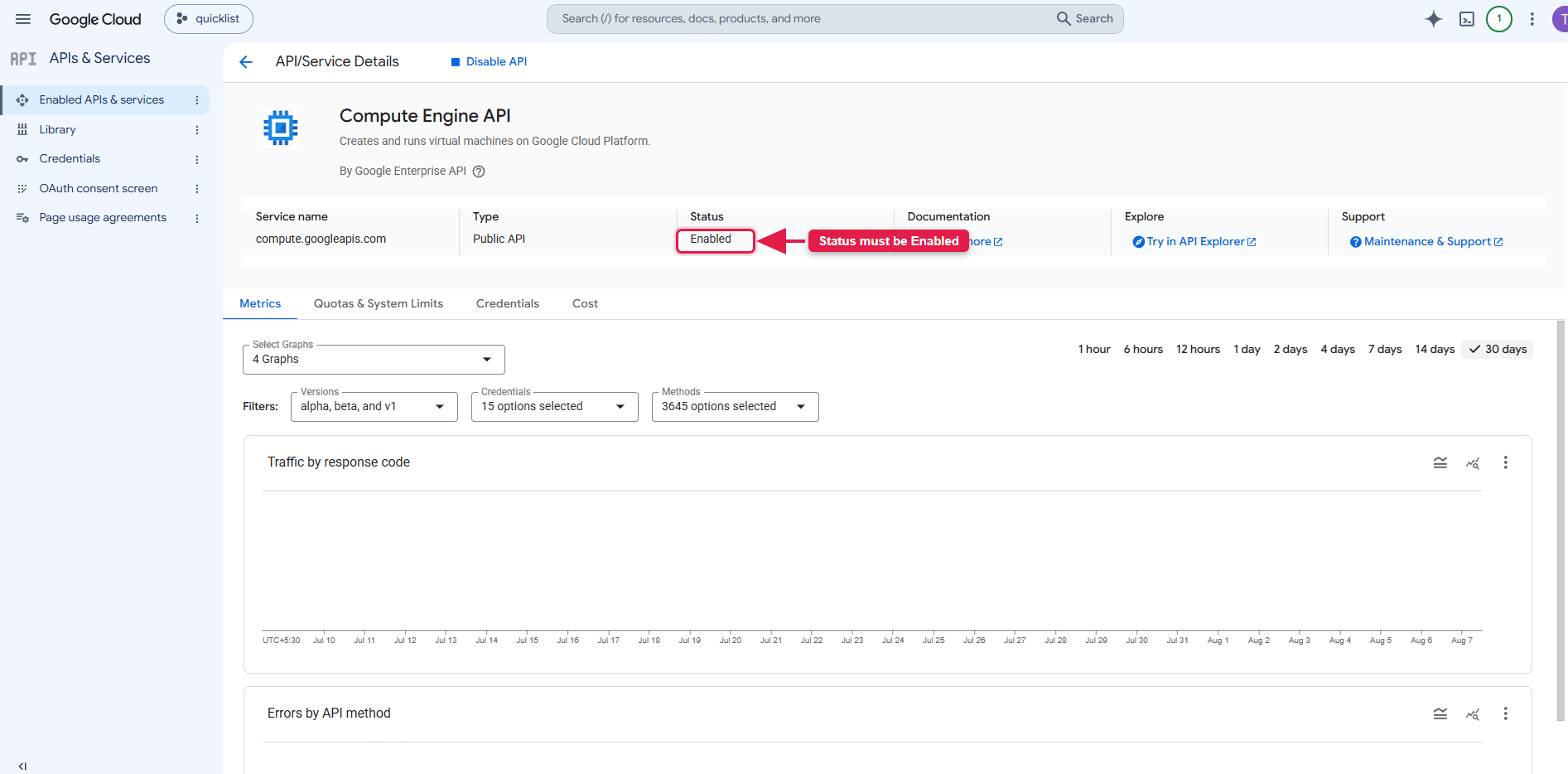Image resolution: width=1568 pixels, height=774 pixels.
Task: Open more options for Page usage agreements
Action: coord(197,218)
